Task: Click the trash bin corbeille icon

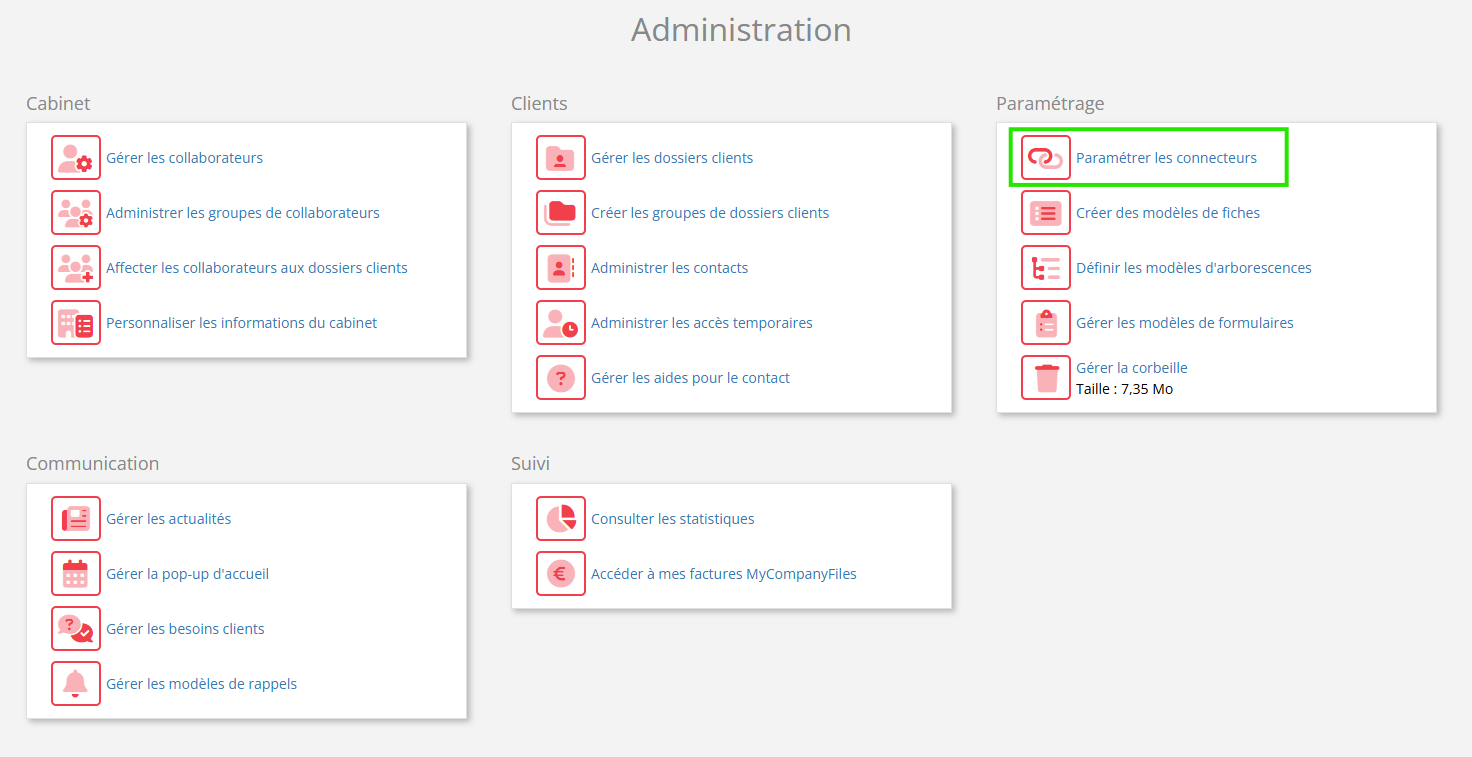Action: (x=1046, y=378)
